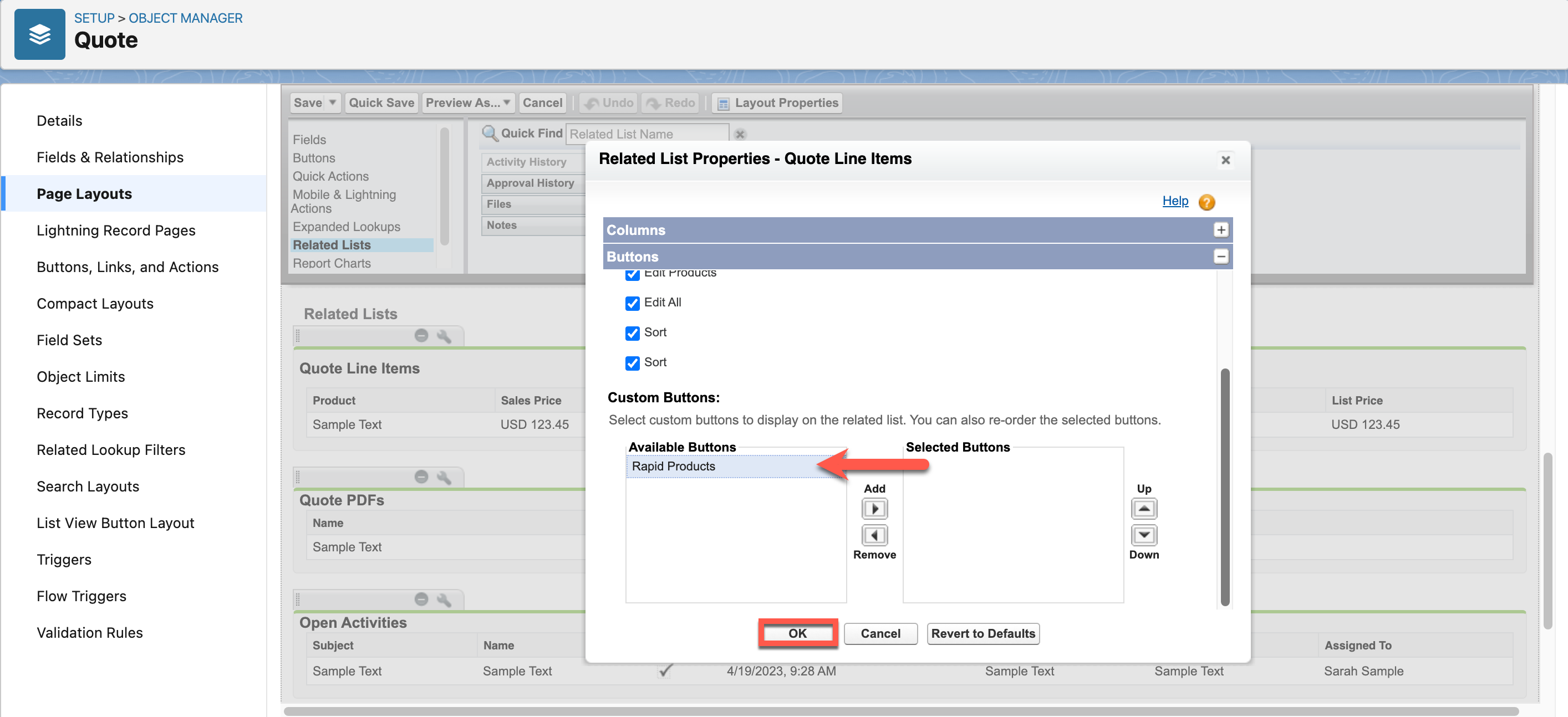This screenshot has width=1568, height=717.
Task: Toggle the second Sort checkbox
Action: tap(633, 362)
